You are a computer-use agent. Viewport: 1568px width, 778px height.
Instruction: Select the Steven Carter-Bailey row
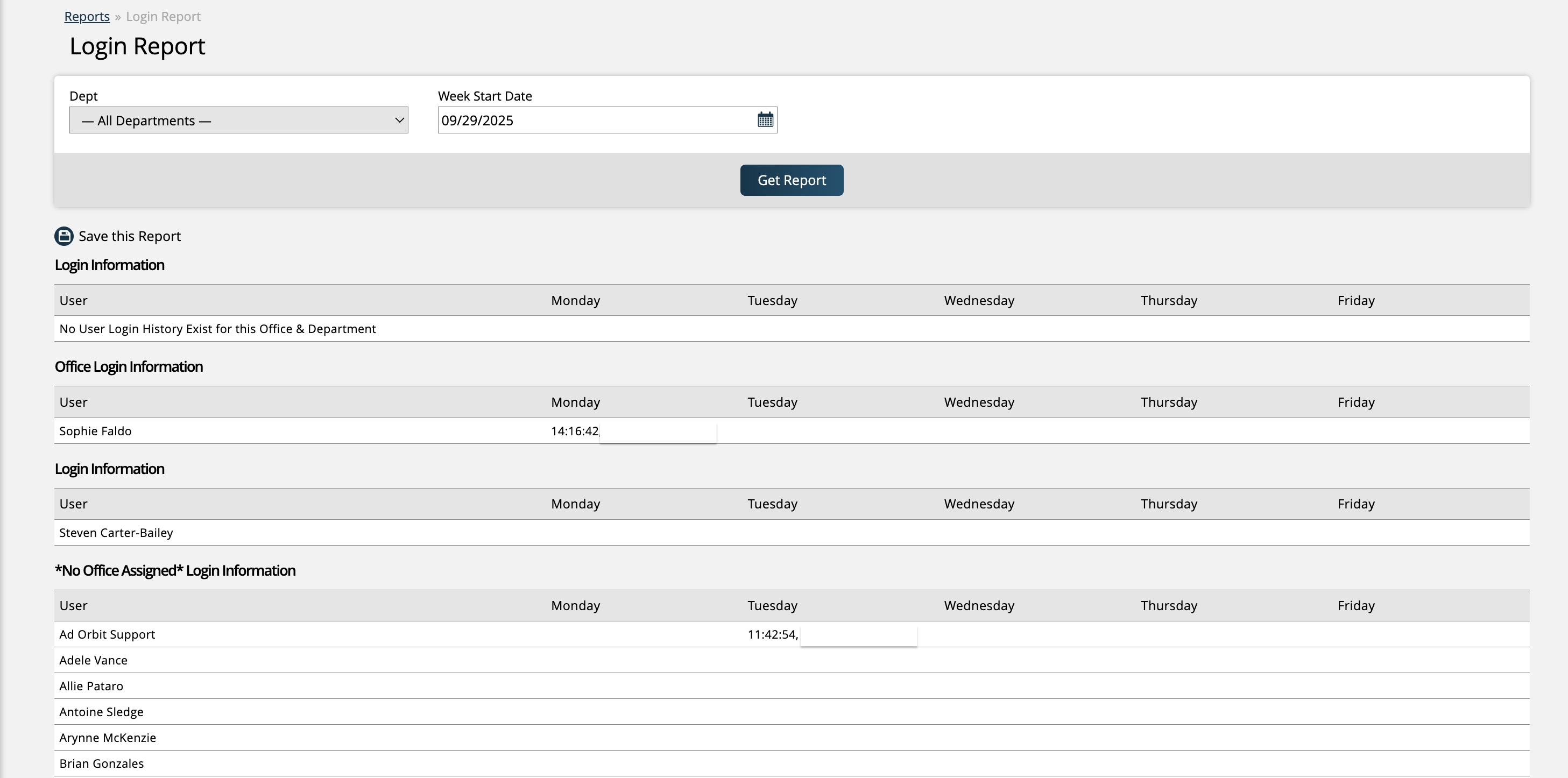[116, 533]
